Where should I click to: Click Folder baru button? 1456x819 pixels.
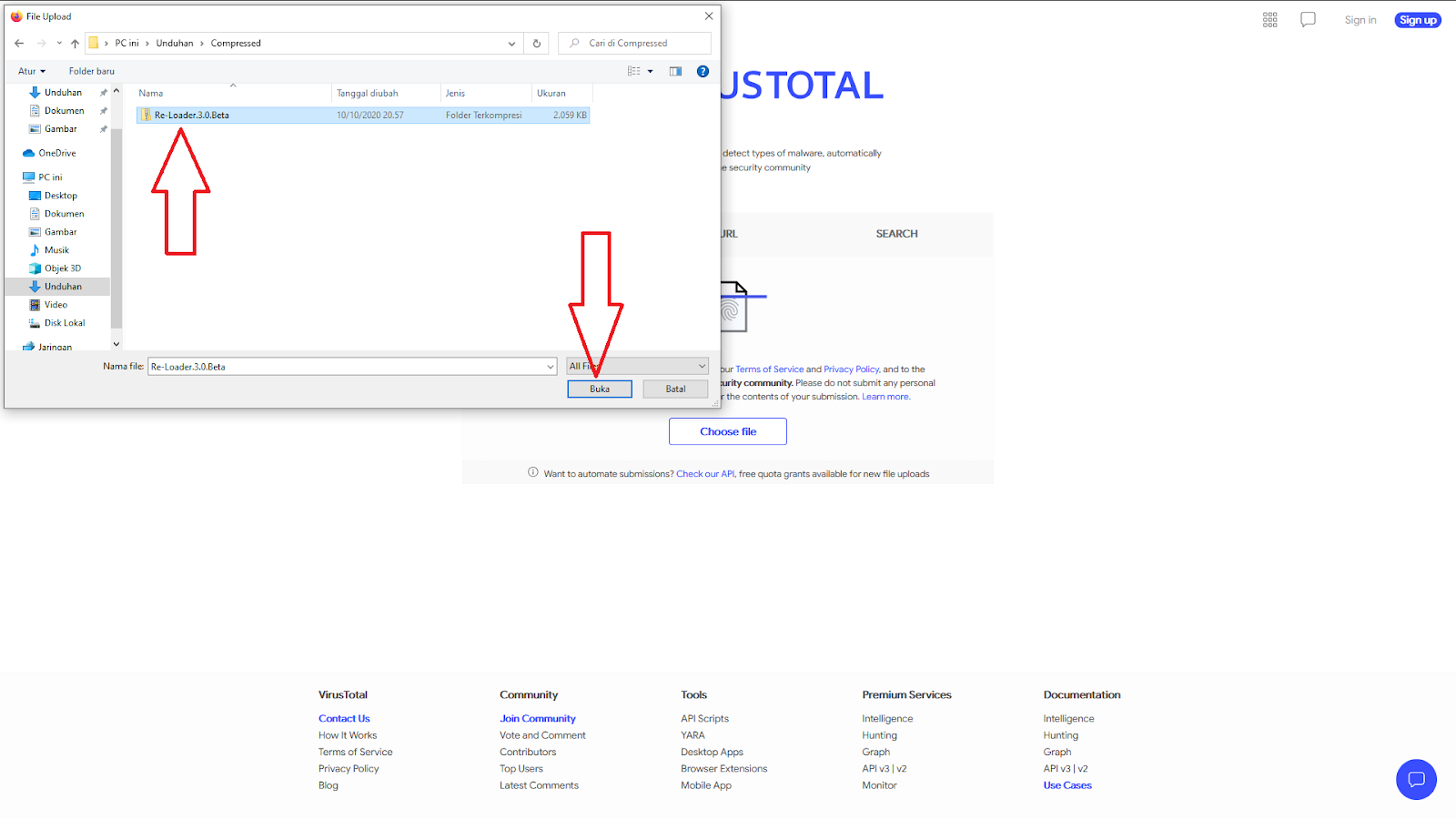tap(92, 71)
